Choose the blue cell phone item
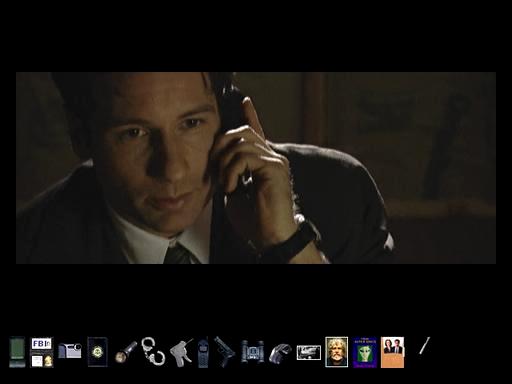512x384 pixels. tap(203, 353)
